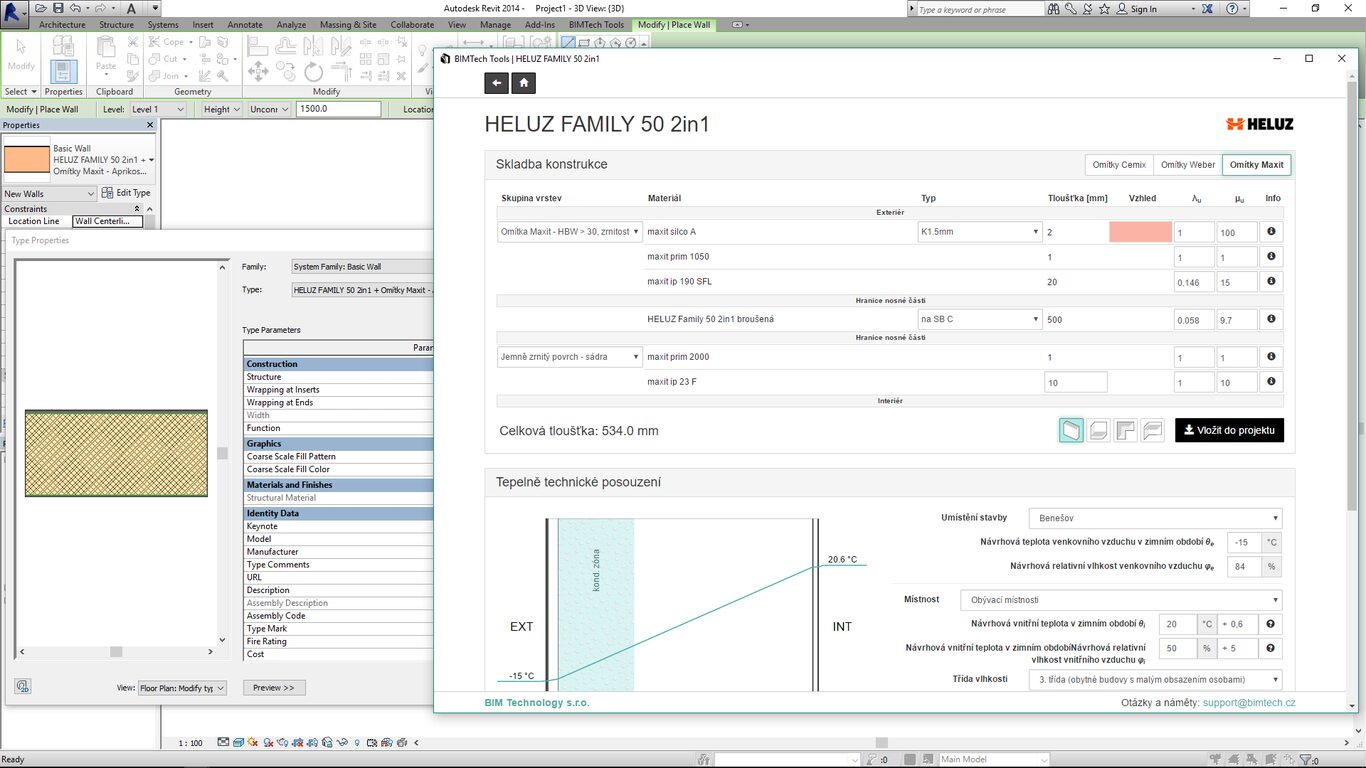Save the project from Quick Access toolbar
1366x768 pixels.
58,8
